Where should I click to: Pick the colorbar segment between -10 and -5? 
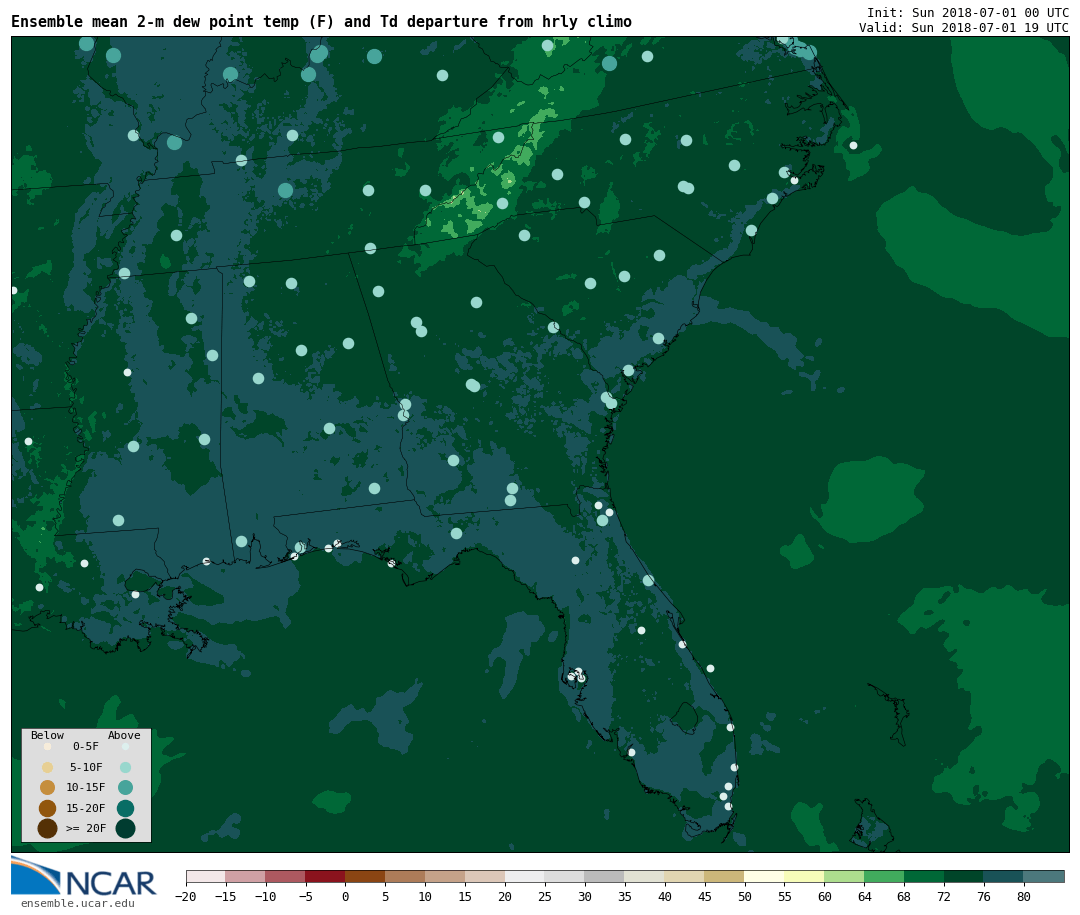click(285, 876)
